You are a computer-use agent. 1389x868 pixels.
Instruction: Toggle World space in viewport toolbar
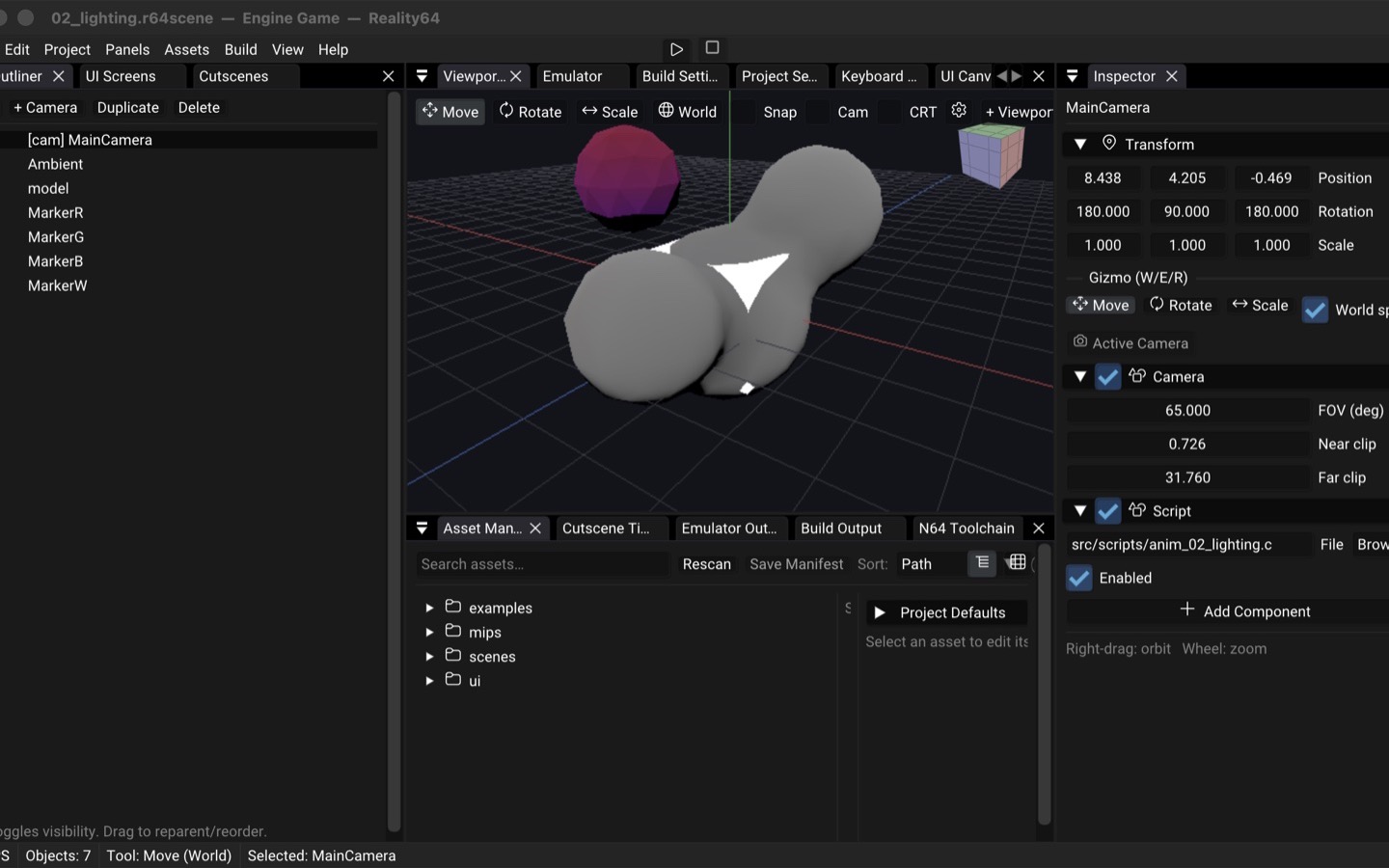point(688,112)
